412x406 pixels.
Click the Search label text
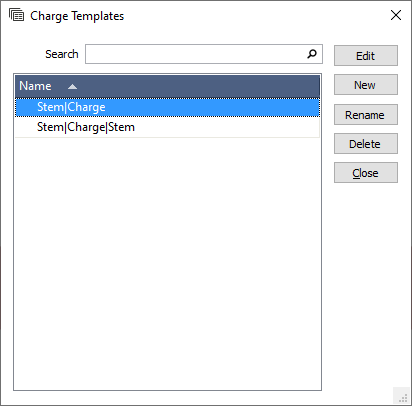coord(62,54)
